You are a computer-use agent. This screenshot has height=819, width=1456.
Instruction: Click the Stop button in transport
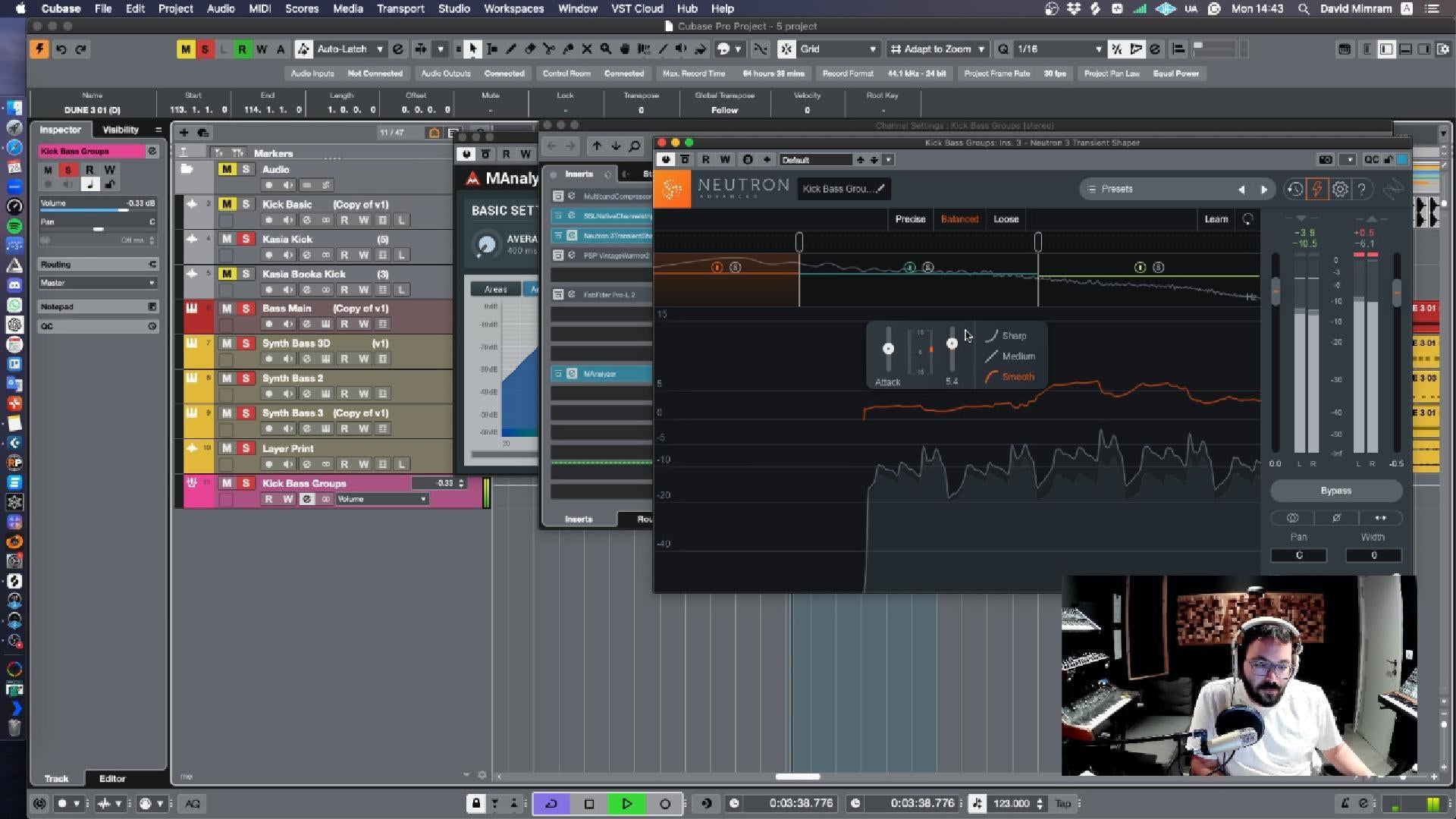point(589,804)
